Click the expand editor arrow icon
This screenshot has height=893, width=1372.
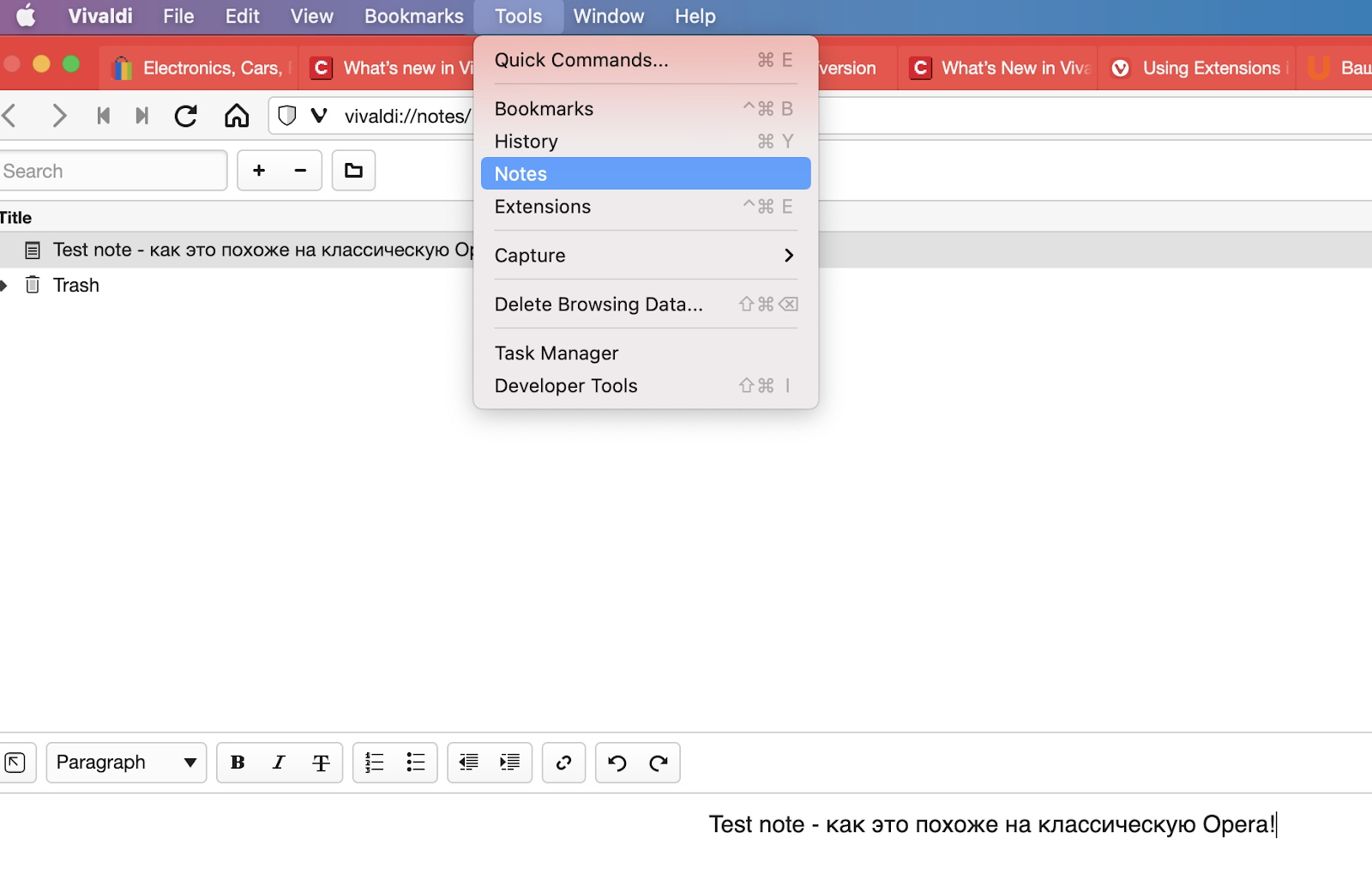click(15, 762)
